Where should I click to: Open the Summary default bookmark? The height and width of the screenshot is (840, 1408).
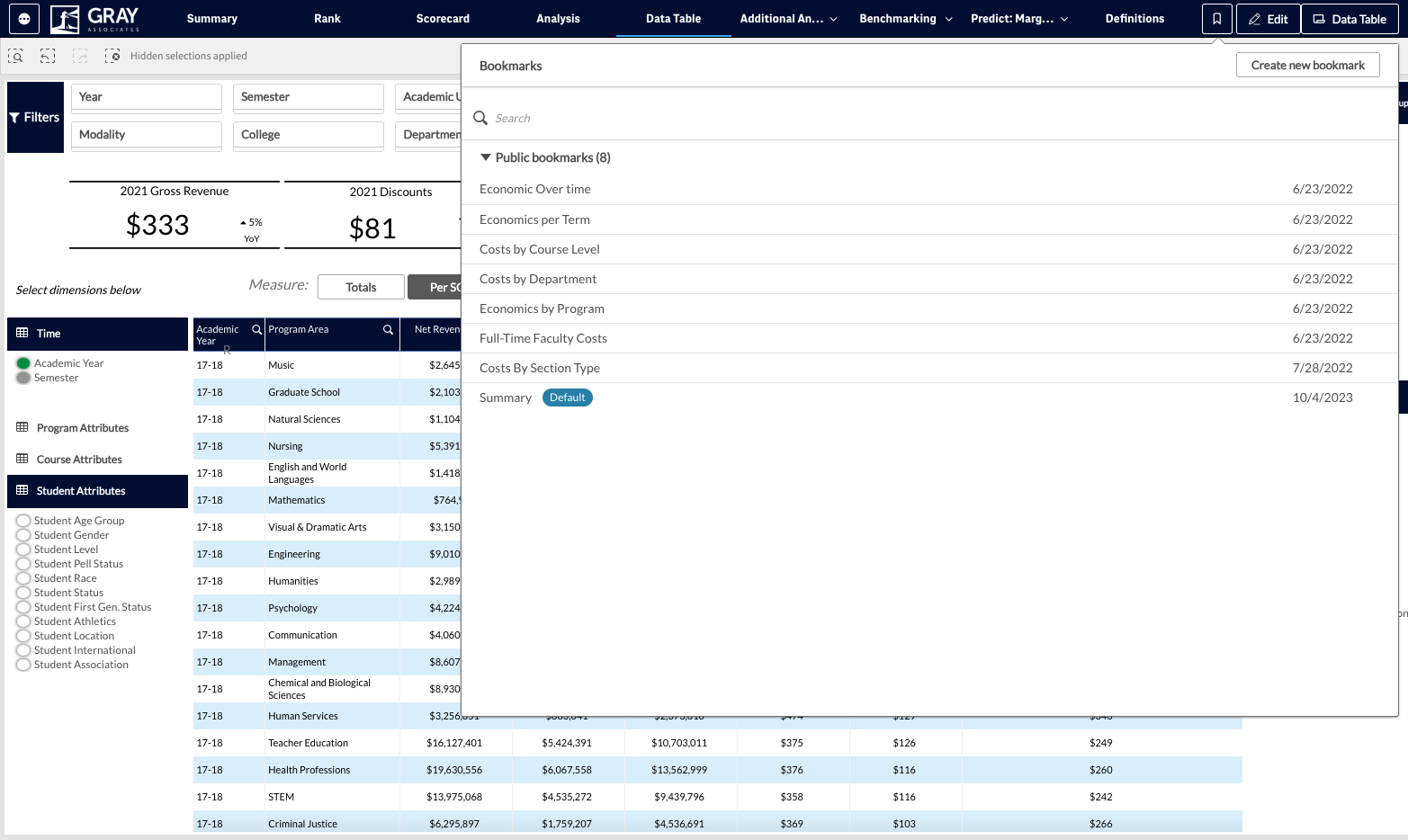tap(929, 398)
